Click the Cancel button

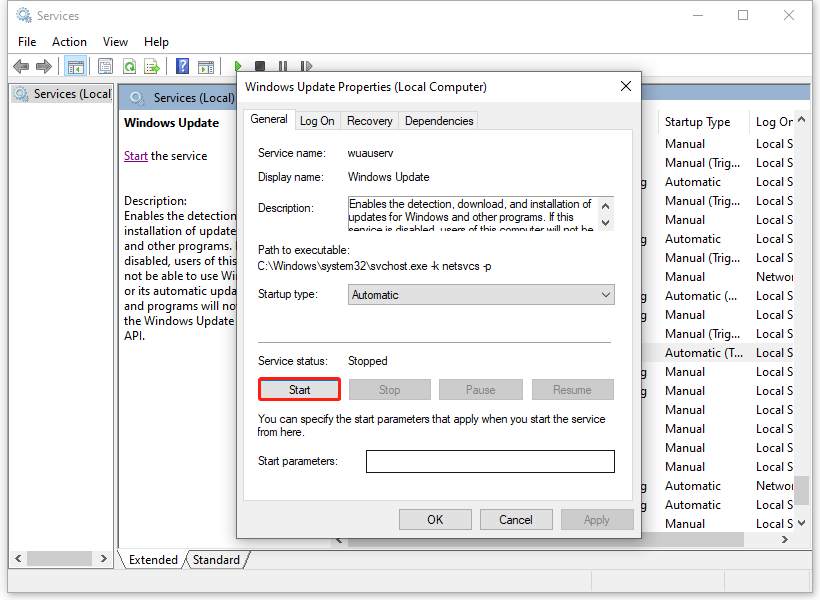(516, 519)
